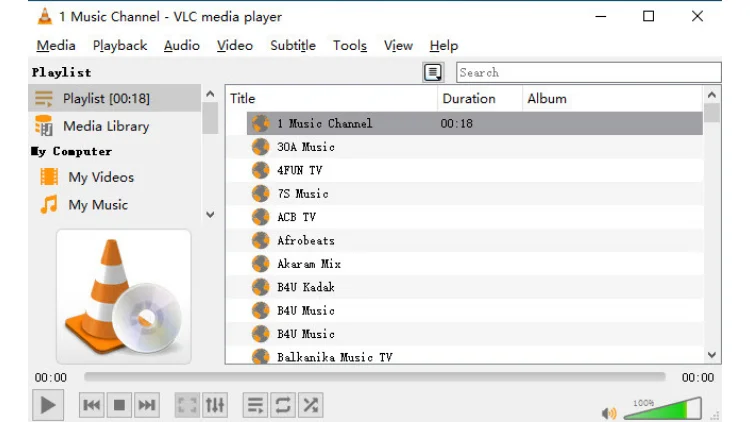Enable random shuffle playback
Image resolution: width=750 pixels, height=422 pixels.
click(x=311, y=405)
